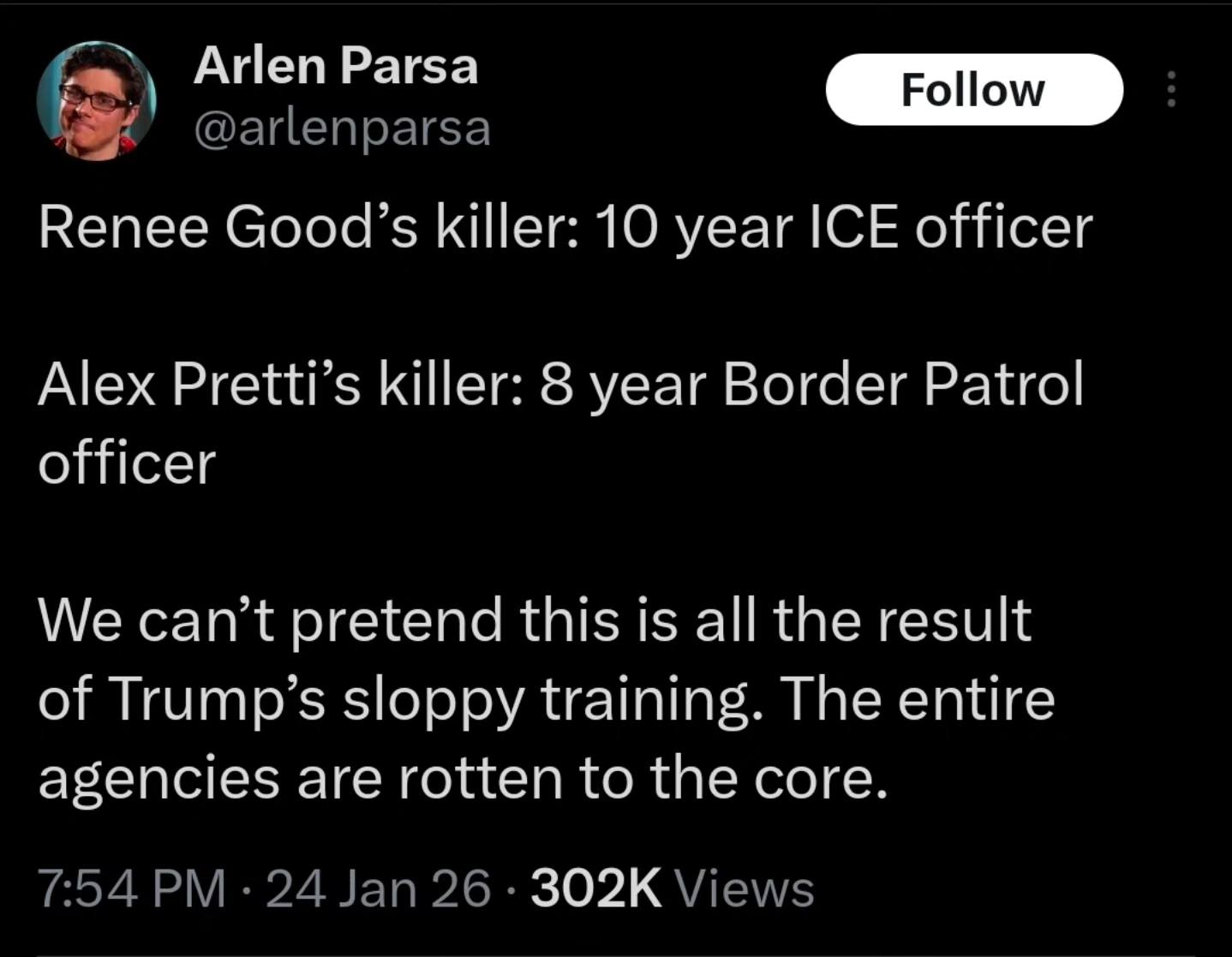Viewport: 1232px width, 957px height.
Task: Open the three-dot more options menu
Action: click(1172, 90)
